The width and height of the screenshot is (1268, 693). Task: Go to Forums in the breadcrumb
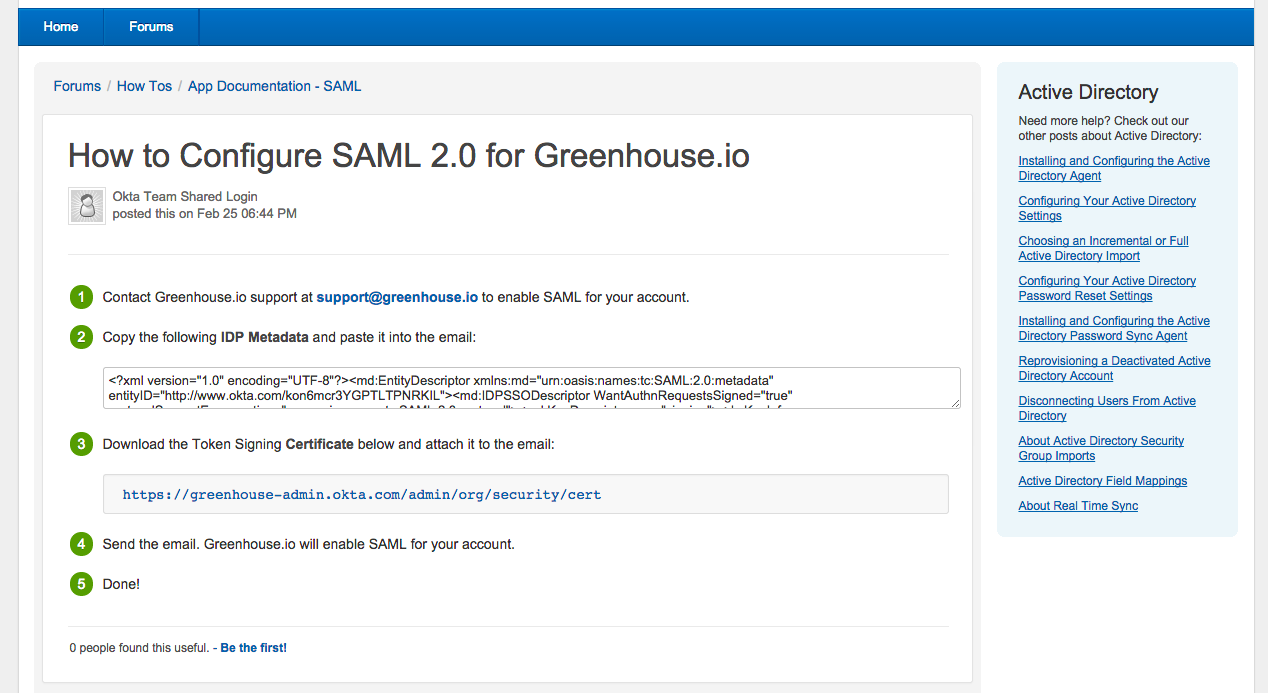(77, 86)
